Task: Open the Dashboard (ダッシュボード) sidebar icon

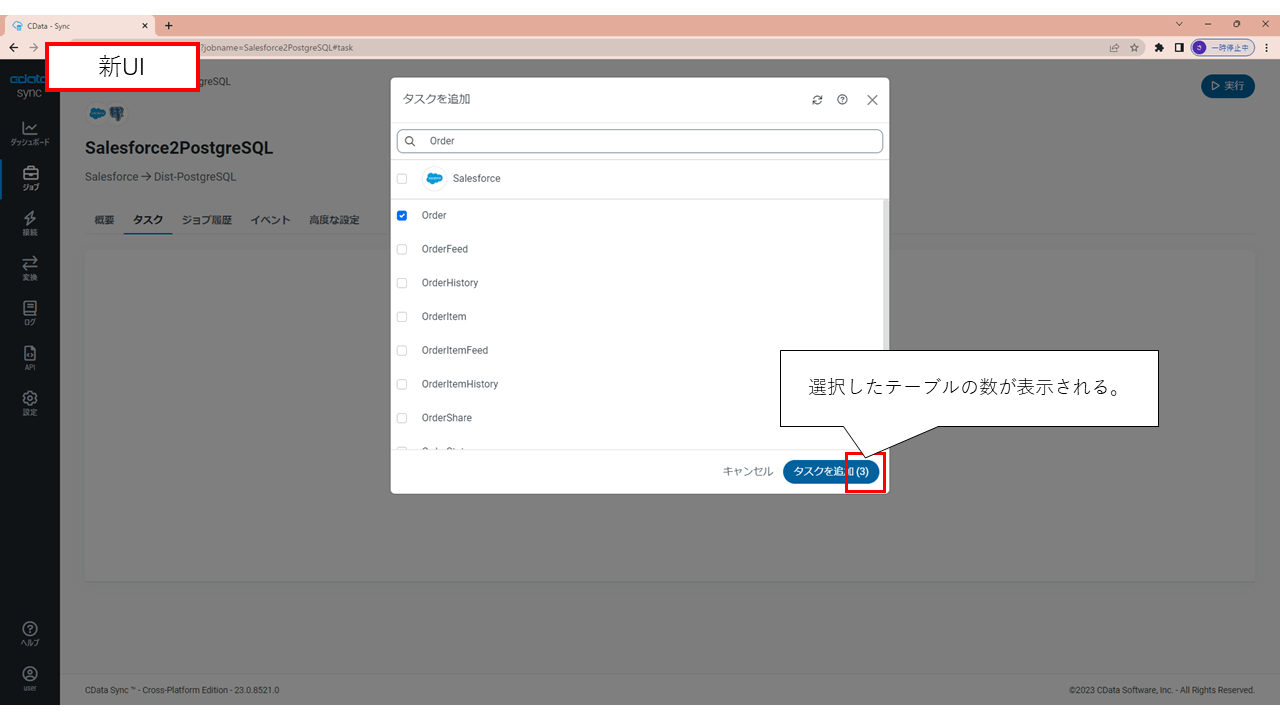Action: 30,133
